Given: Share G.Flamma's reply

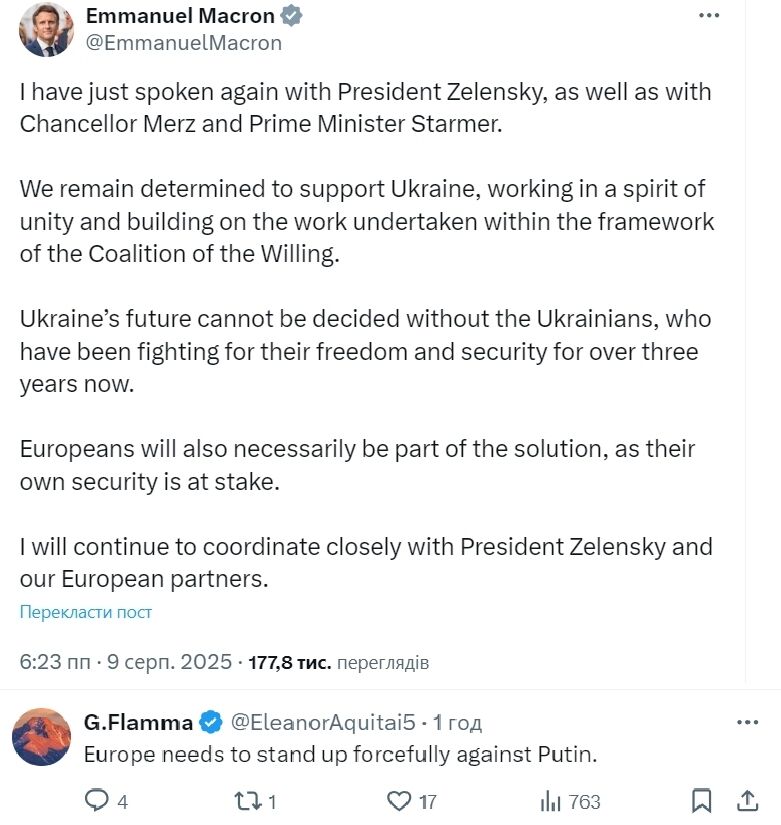Looking at the screenshot, I should [x=746, y=800].
